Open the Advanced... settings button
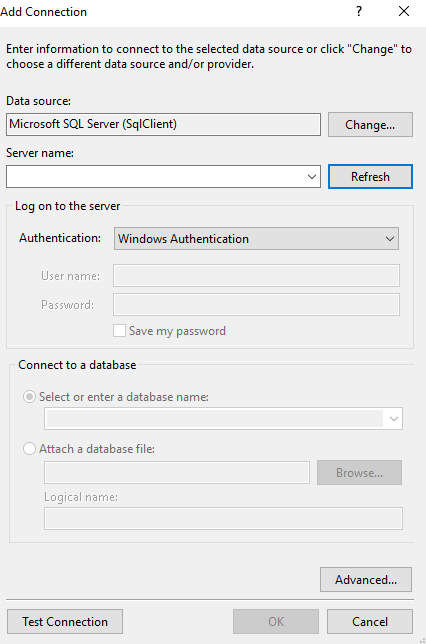 pyautogui.click(x=366, y=580)
